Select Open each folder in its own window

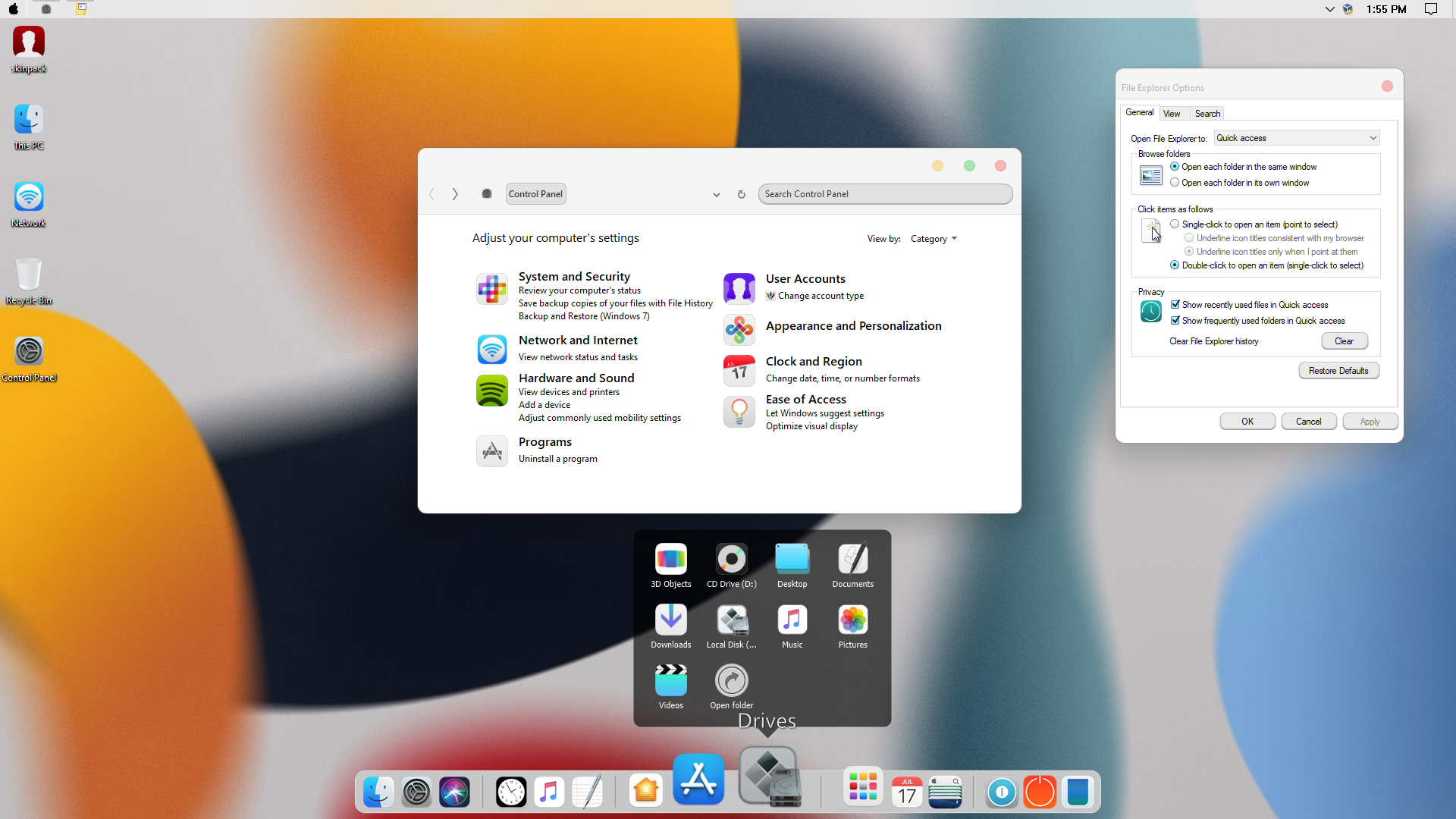tap(1175, 183)
